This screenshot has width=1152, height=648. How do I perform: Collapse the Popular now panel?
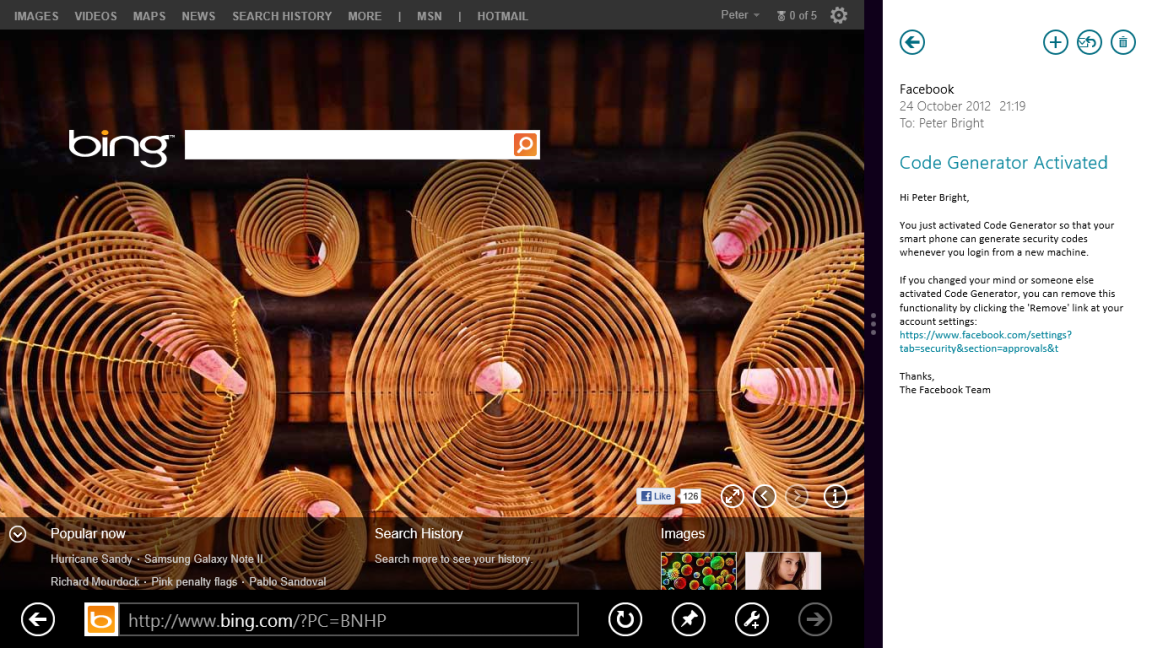coord(16,534)
